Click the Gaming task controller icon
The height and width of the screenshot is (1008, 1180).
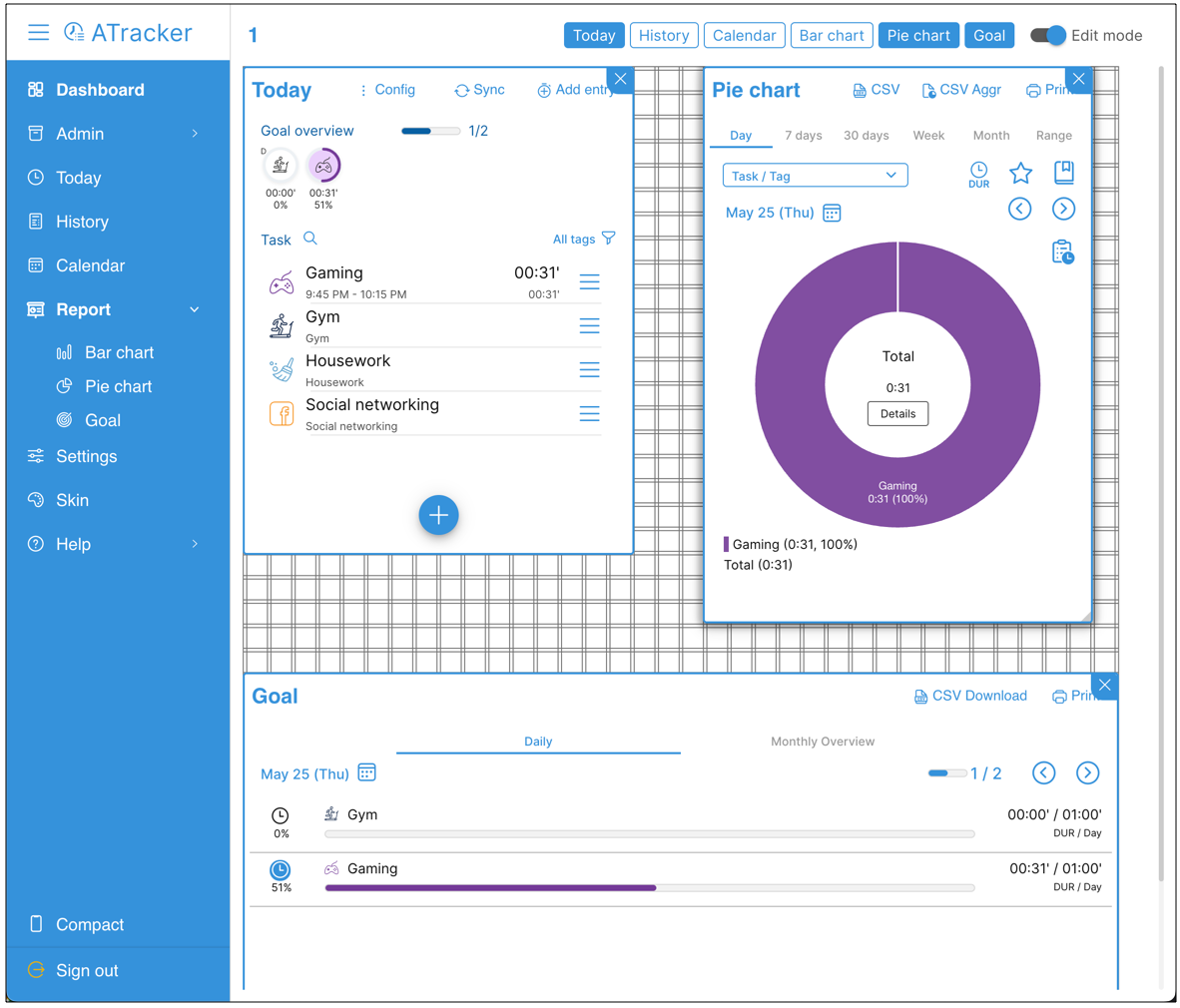(x=283, y=282)
